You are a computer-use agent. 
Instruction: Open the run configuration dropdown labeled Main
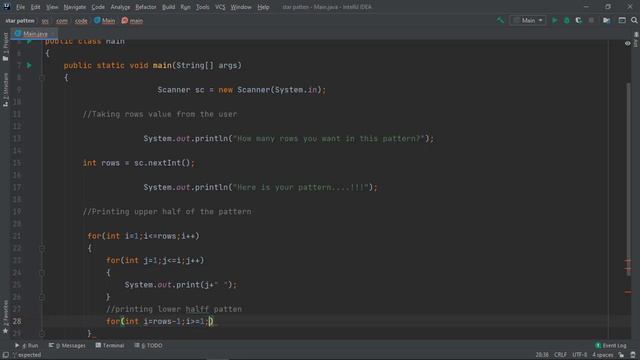point(528,20)
